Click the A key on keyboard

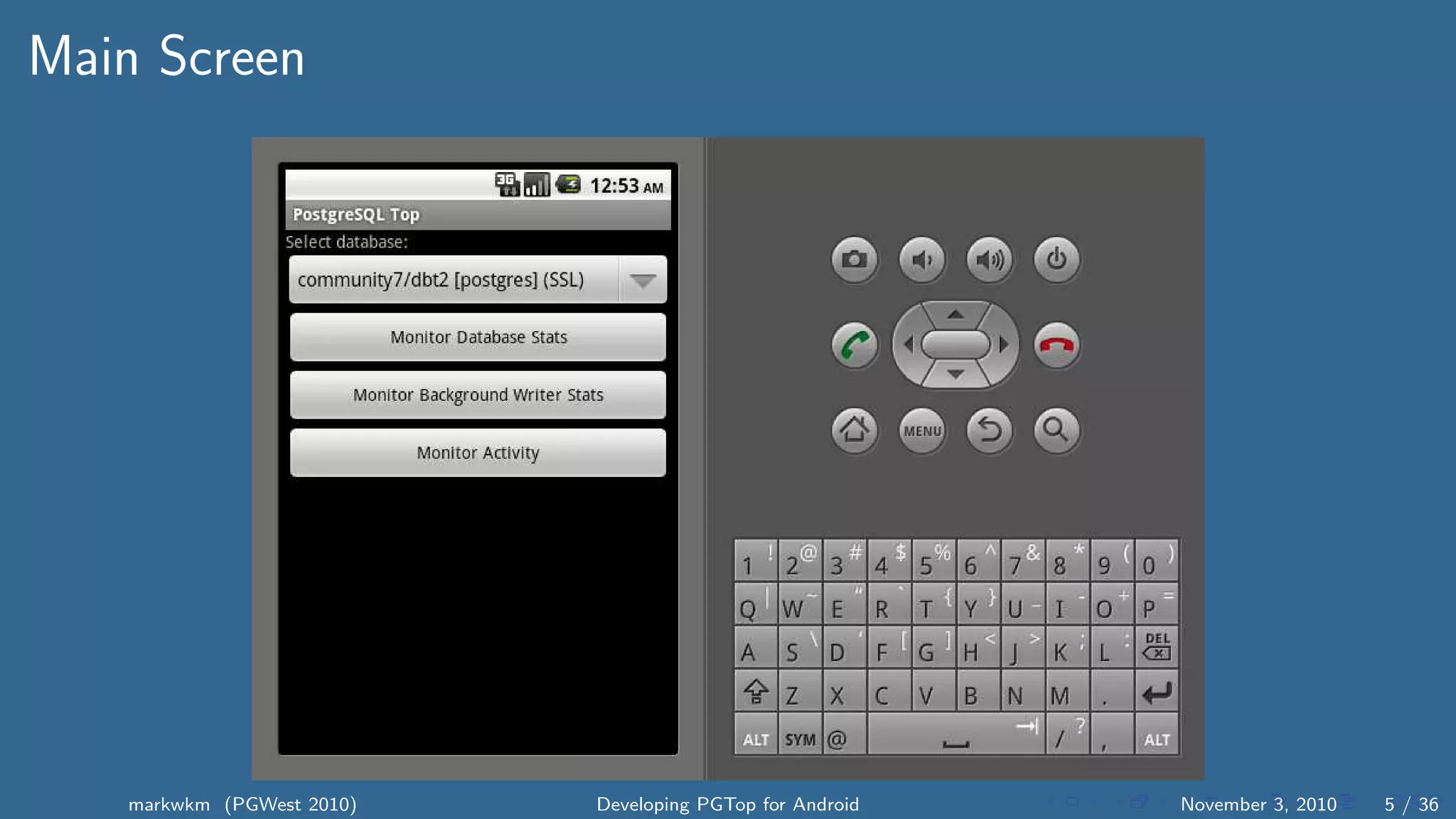click(x=756, y=646)
